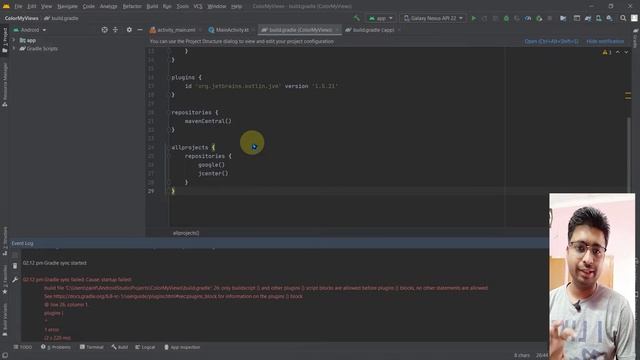Open the Project tool window side tab
This screenshot has height=360, width=640.
(5, 40)
